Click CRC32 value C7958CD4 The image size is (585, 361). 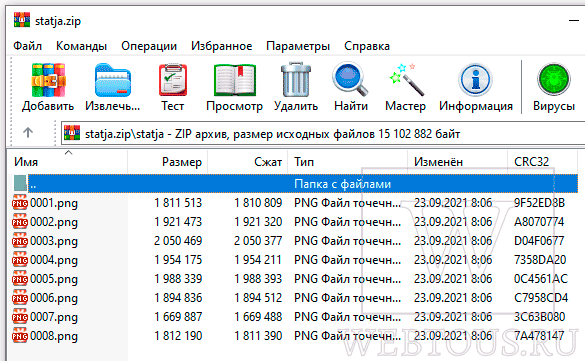click(x=541, y=298)
